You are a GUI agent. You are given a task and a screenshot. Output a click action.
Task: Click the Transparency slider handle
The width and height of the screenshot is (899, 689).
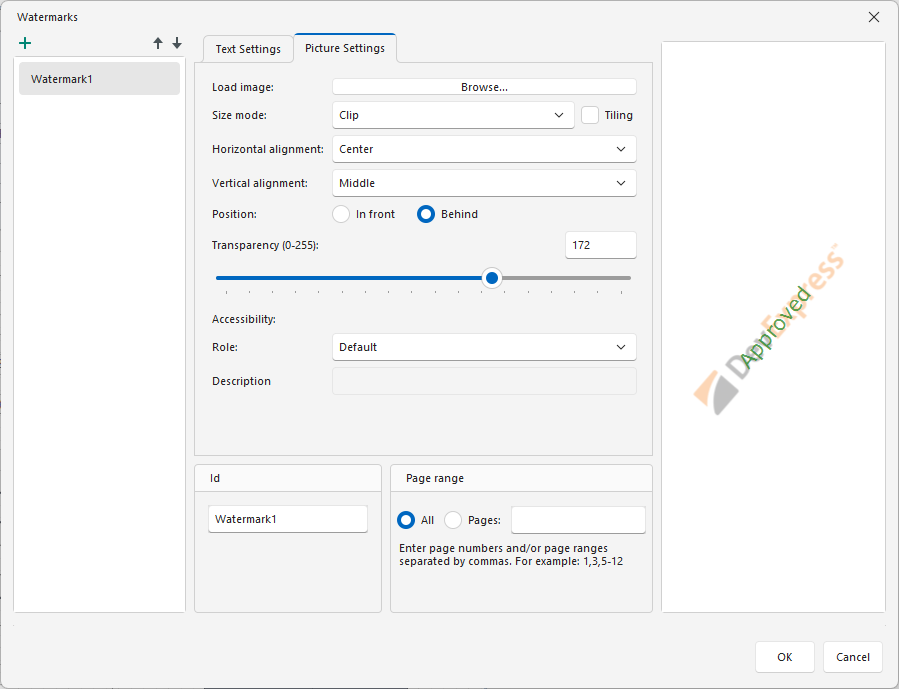[491, 278]
